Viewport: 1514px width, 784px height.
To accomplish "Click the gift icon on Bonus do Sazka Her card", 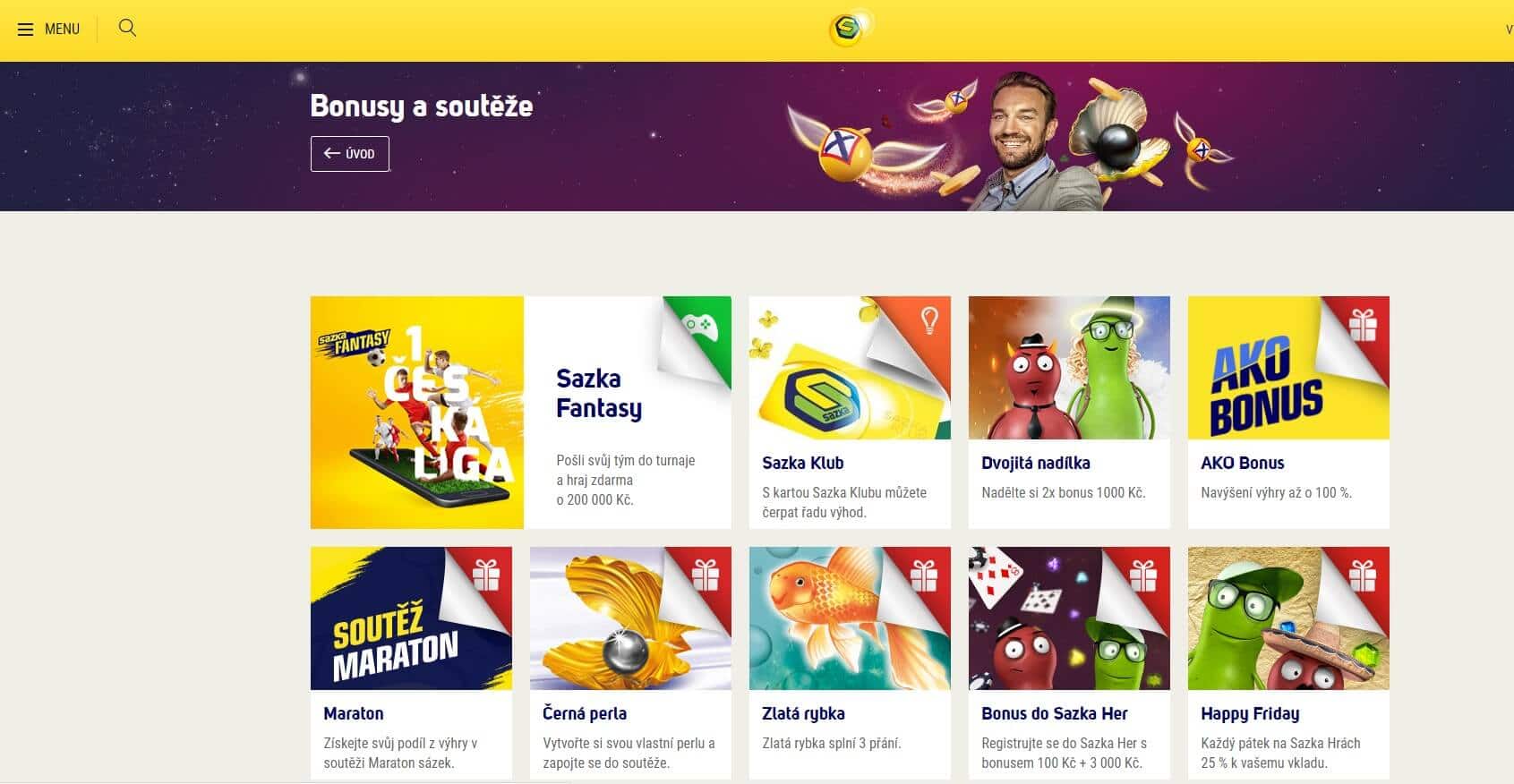I will pyautogui.click(x=1143, y=575).
